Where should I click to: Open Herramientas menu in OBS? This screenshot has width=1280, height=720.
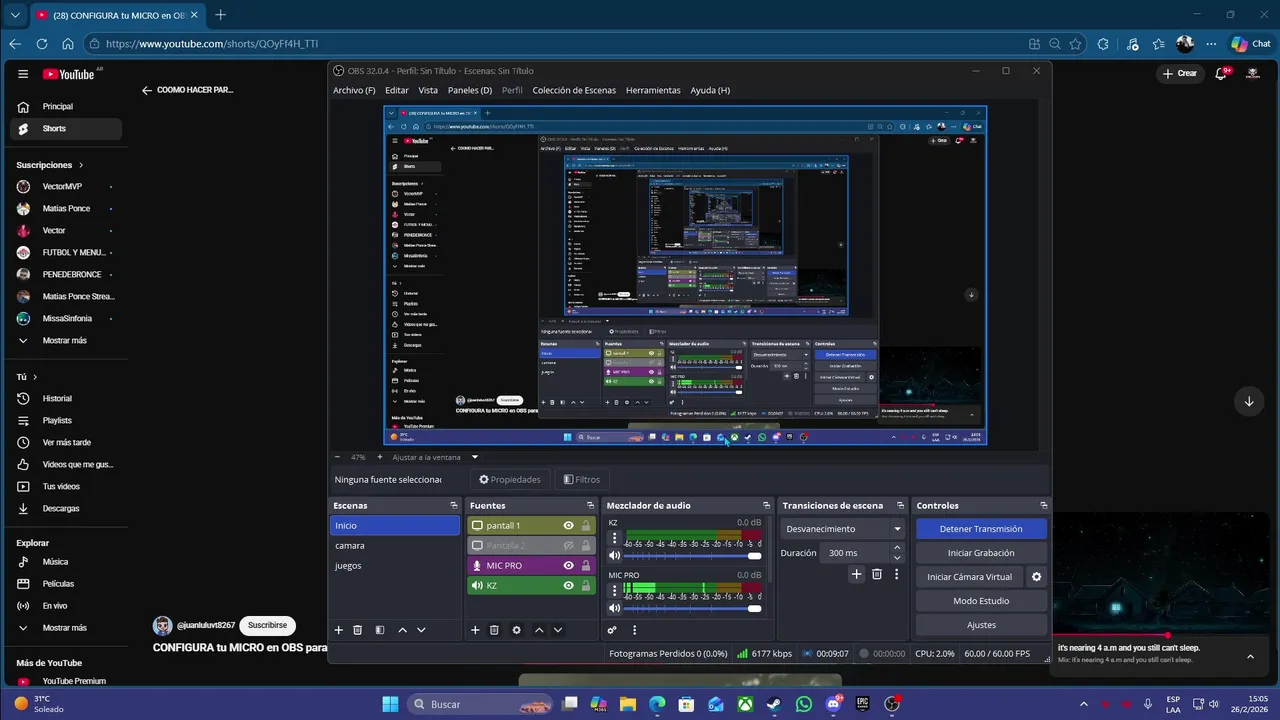point(653,90)
